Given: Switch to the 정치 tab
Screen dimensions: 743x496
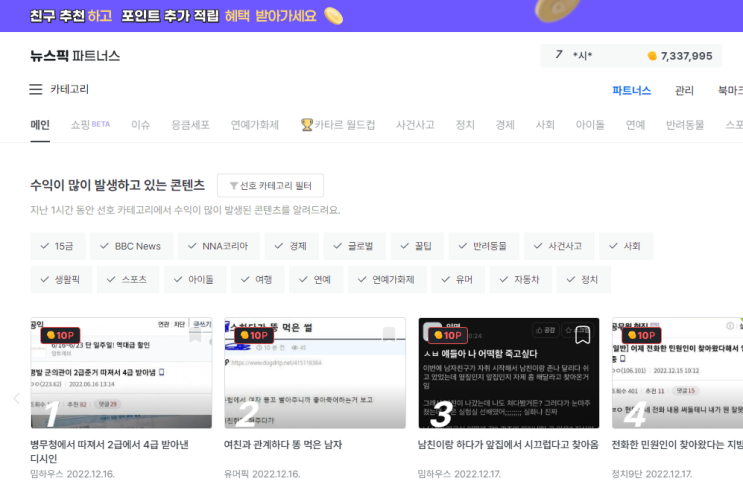Looking at the screenshot, I should point(465,125).
